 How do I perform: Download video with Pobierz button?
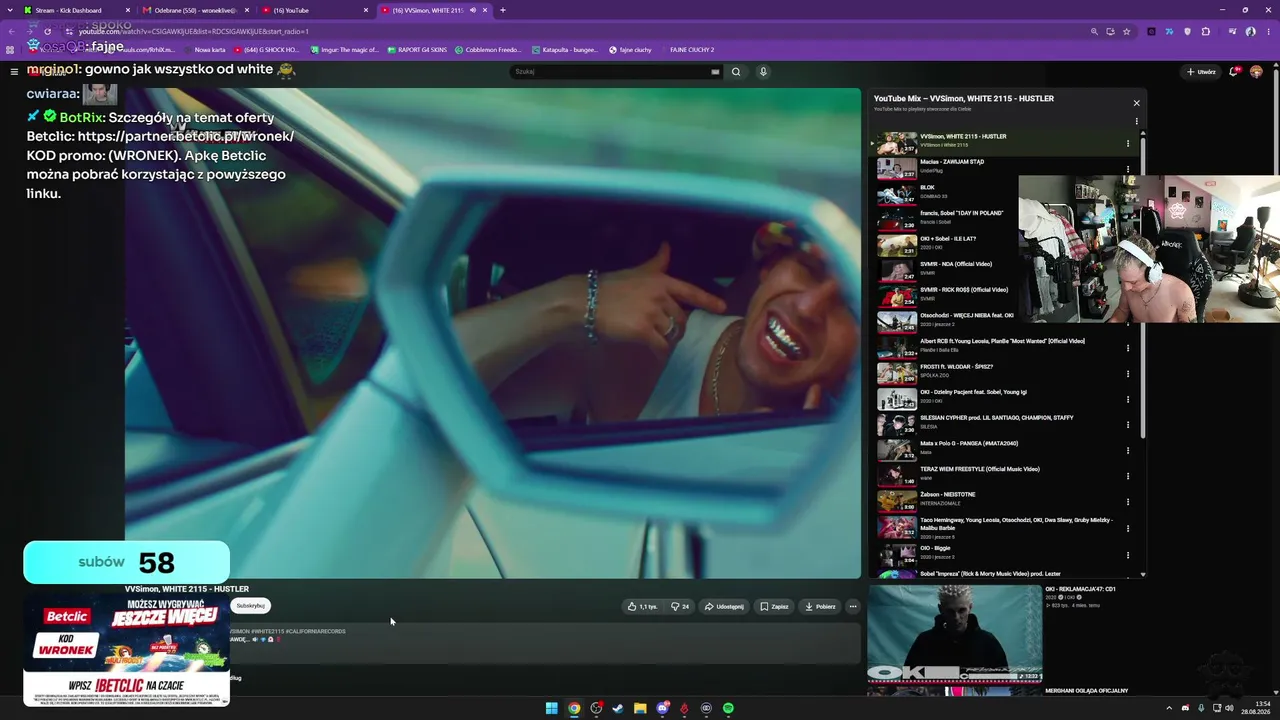[x=820, y=606]
